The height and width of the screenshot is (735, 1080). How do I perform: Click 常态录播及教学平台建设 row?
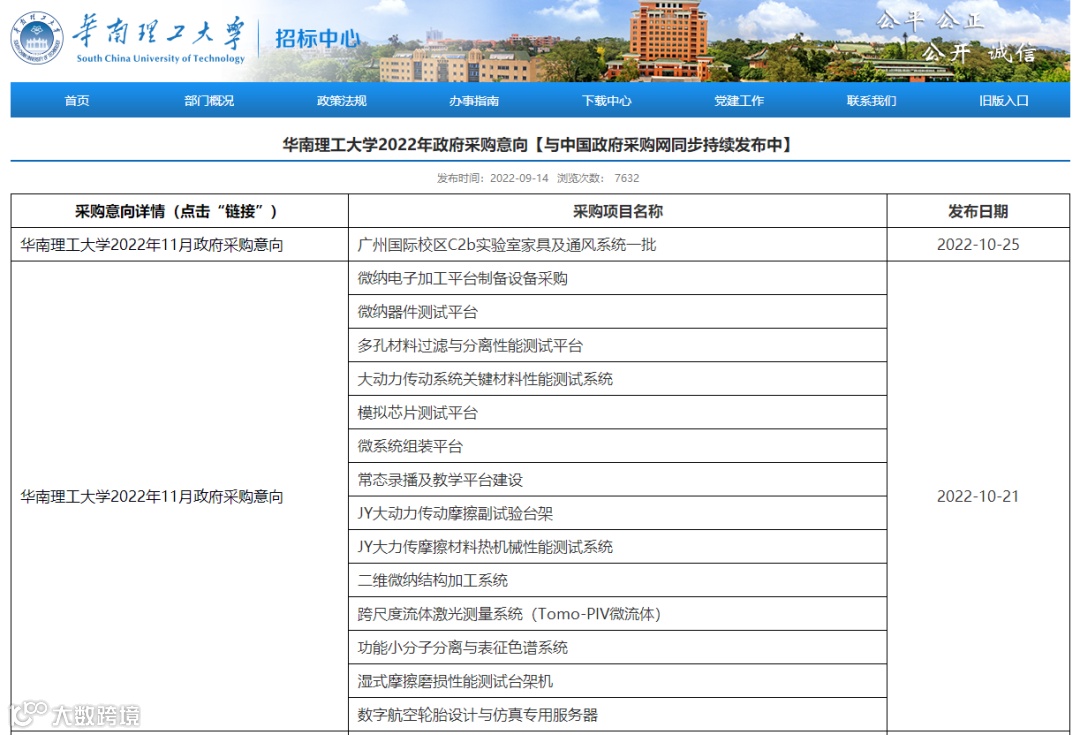618,480
